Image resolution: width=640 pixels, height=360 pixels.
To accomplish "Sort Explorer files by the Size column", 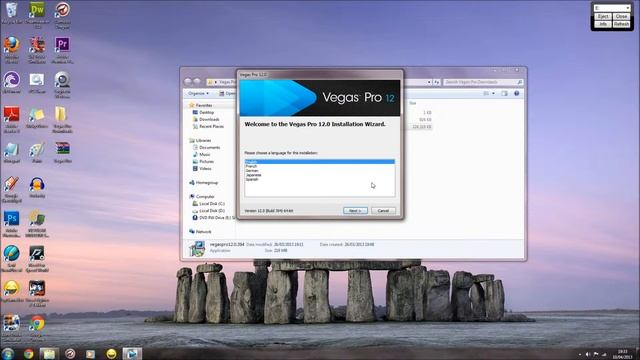I will (413, 103).
